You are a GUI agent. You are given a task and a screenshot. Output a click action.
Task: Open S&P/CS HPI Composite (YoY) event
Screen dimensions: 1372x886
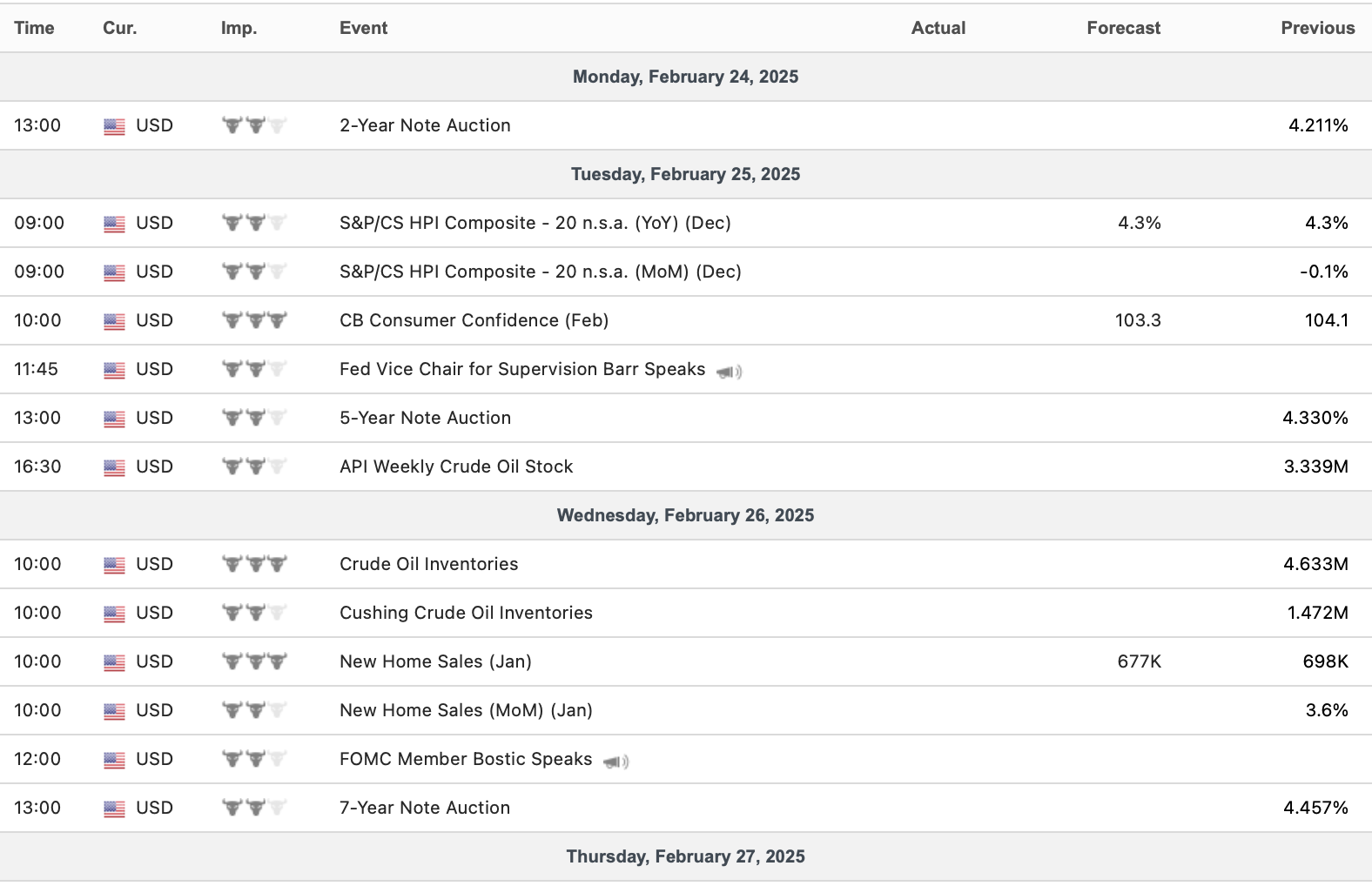pos(535,223)
